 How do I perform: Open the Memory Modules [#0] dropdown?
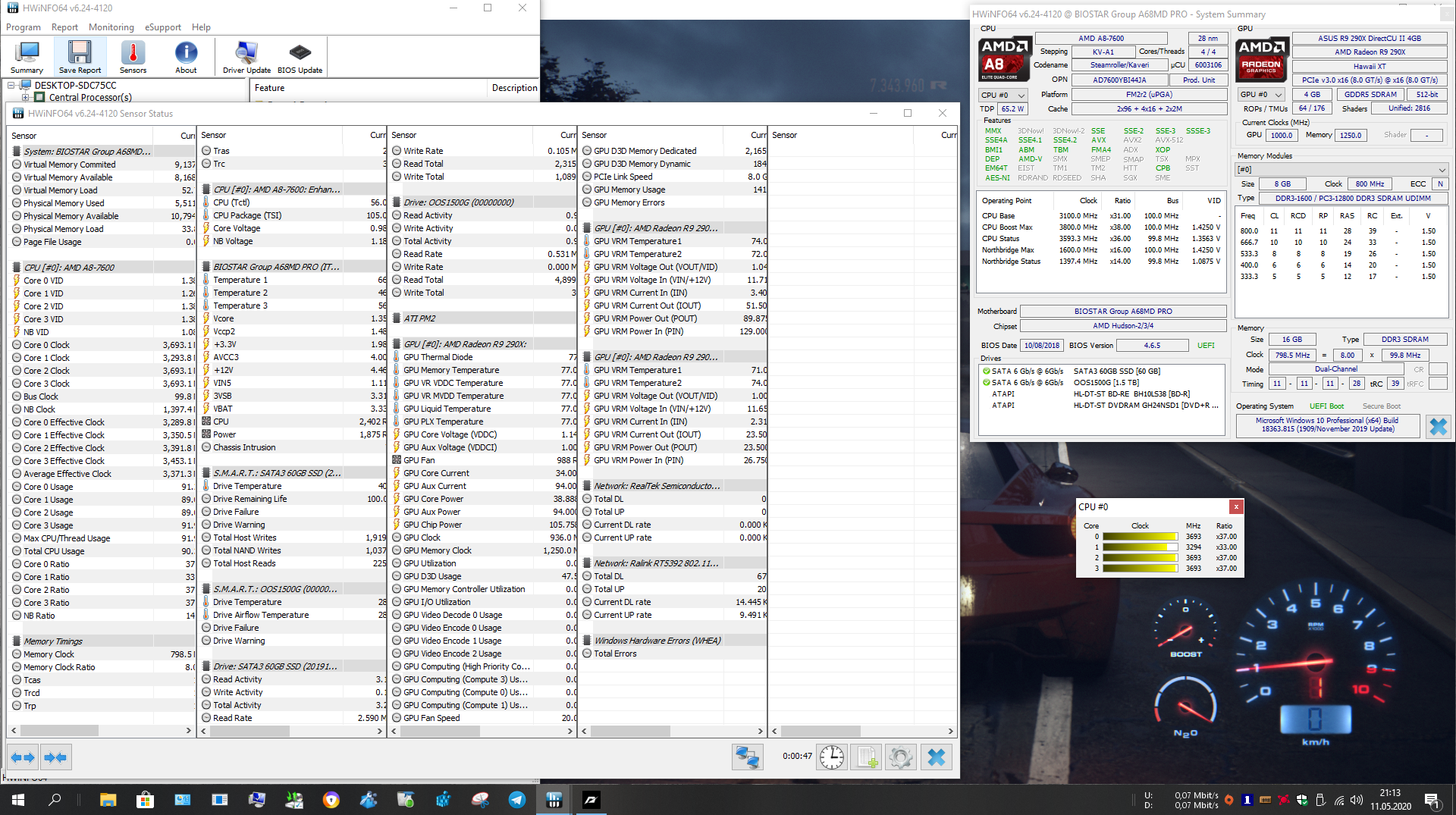coord(1341,169)
